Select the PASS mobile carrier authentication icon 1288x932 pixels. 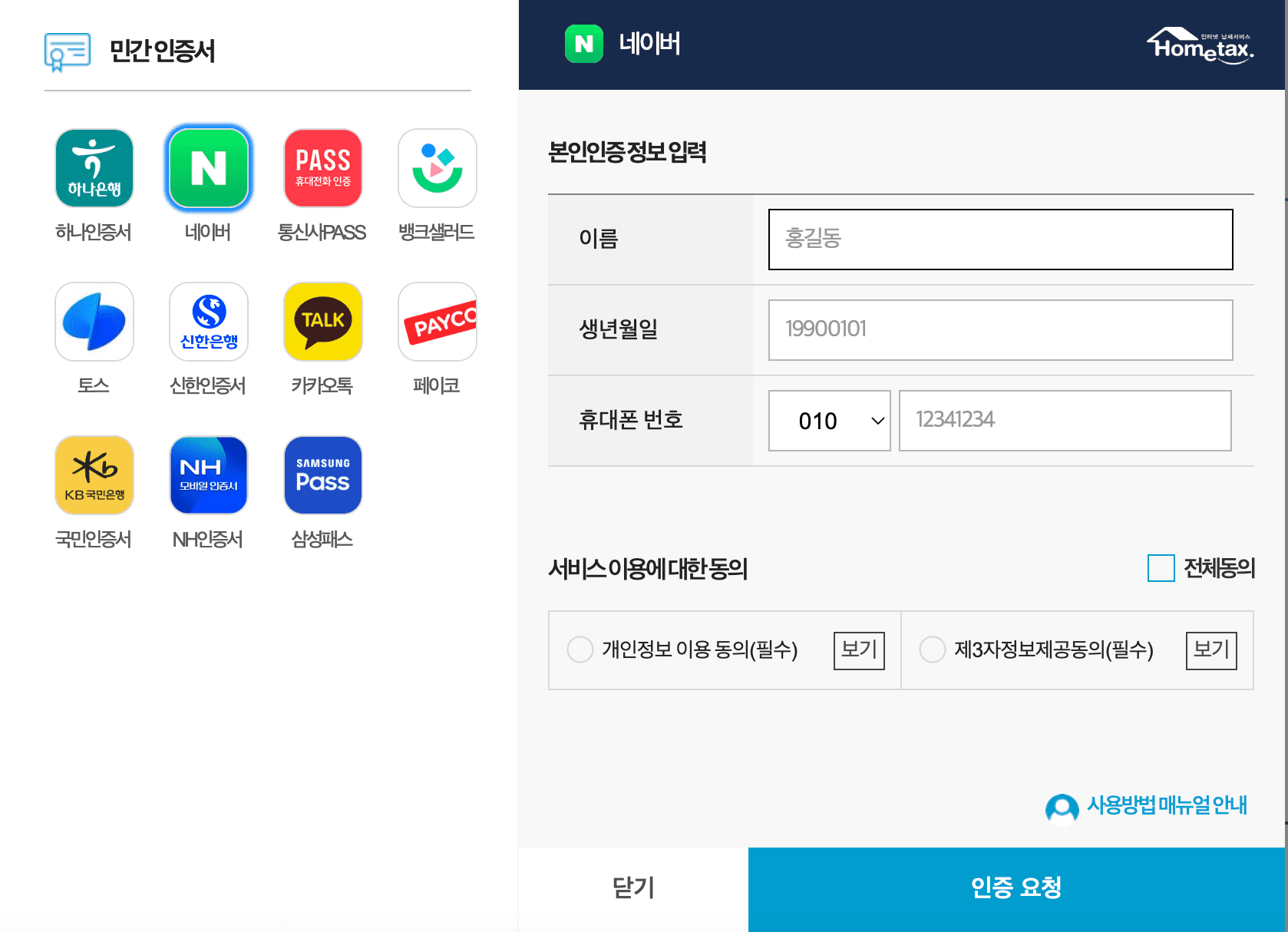pyautogui.click(x=323, y=168)
